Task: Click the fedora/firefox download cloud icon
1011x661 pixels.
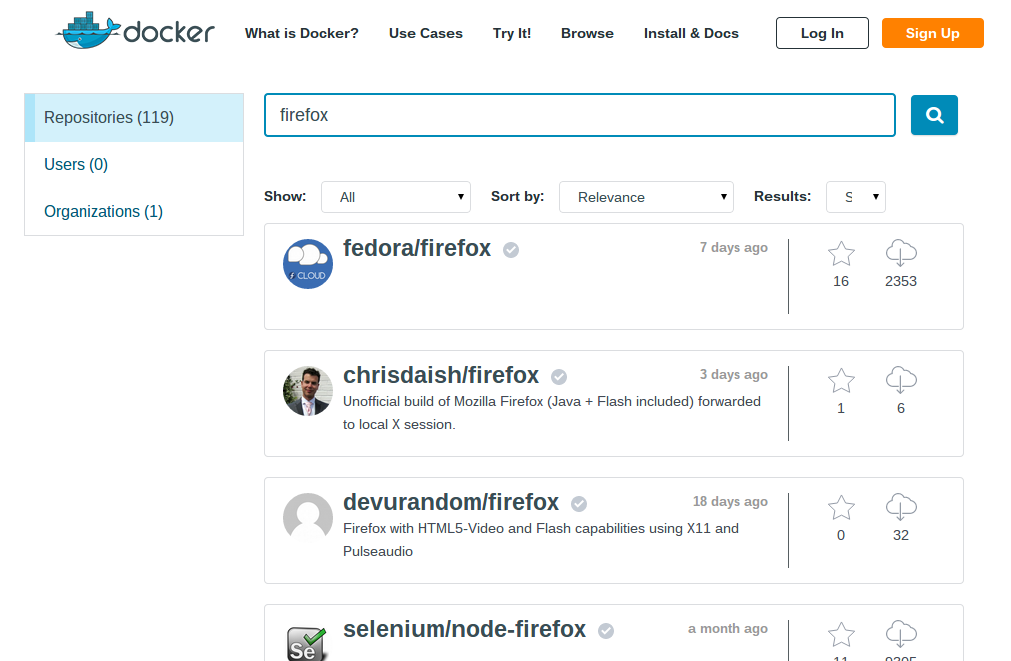Action: tap(901, 253)
